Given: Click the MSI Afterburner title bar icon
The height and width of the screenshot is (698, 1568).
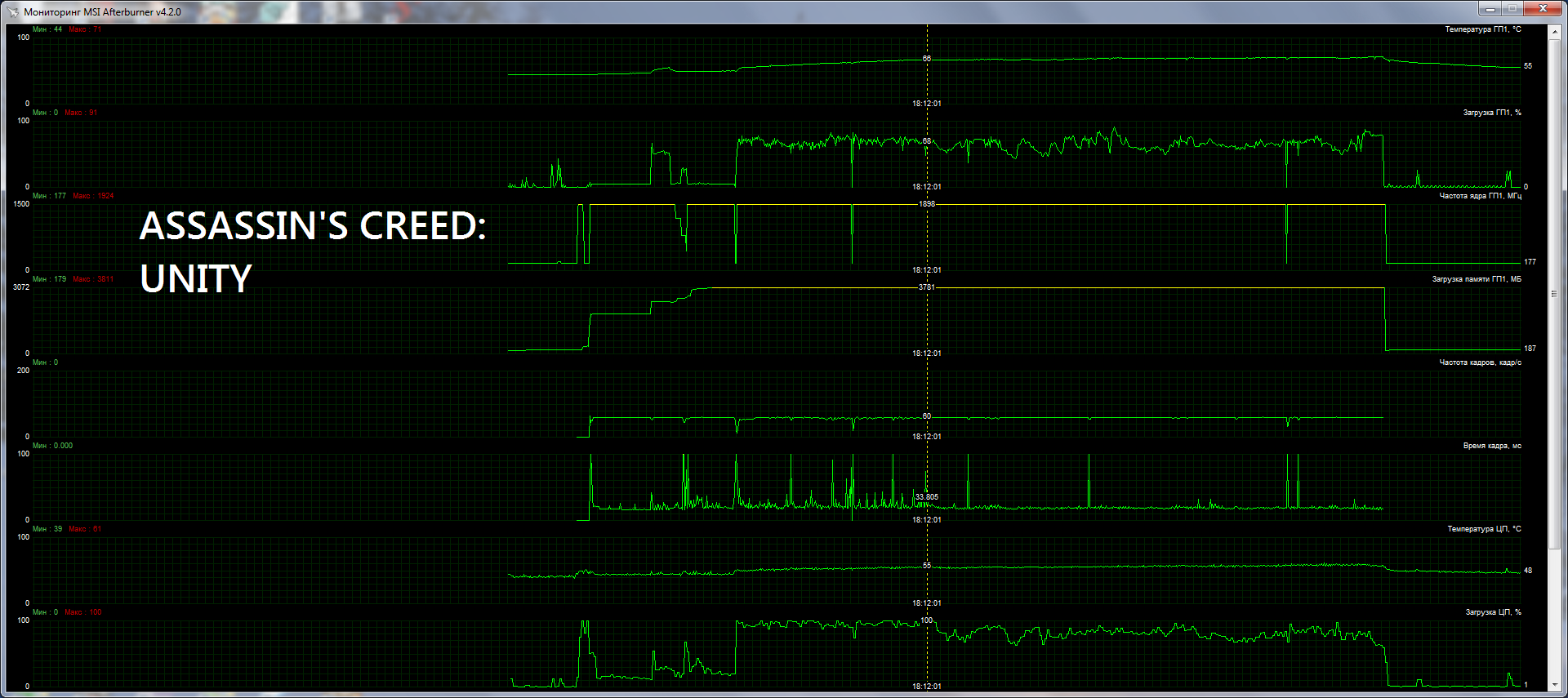Looking at the screenshot, I should point(12,12).
